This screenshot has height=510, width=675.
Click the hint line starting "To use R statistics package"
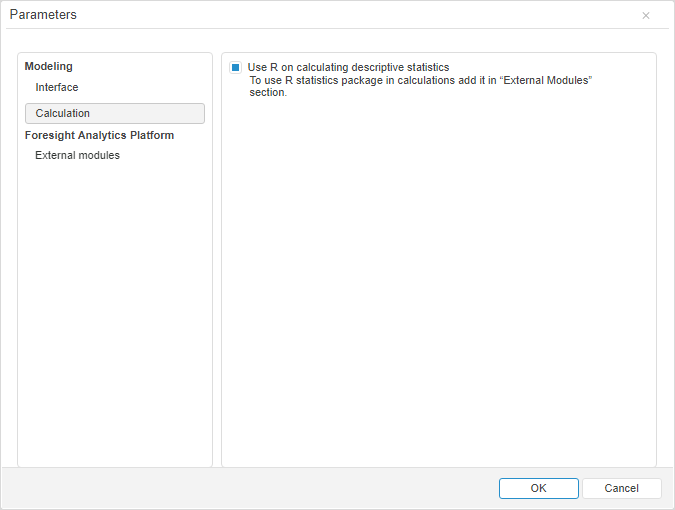420,80
